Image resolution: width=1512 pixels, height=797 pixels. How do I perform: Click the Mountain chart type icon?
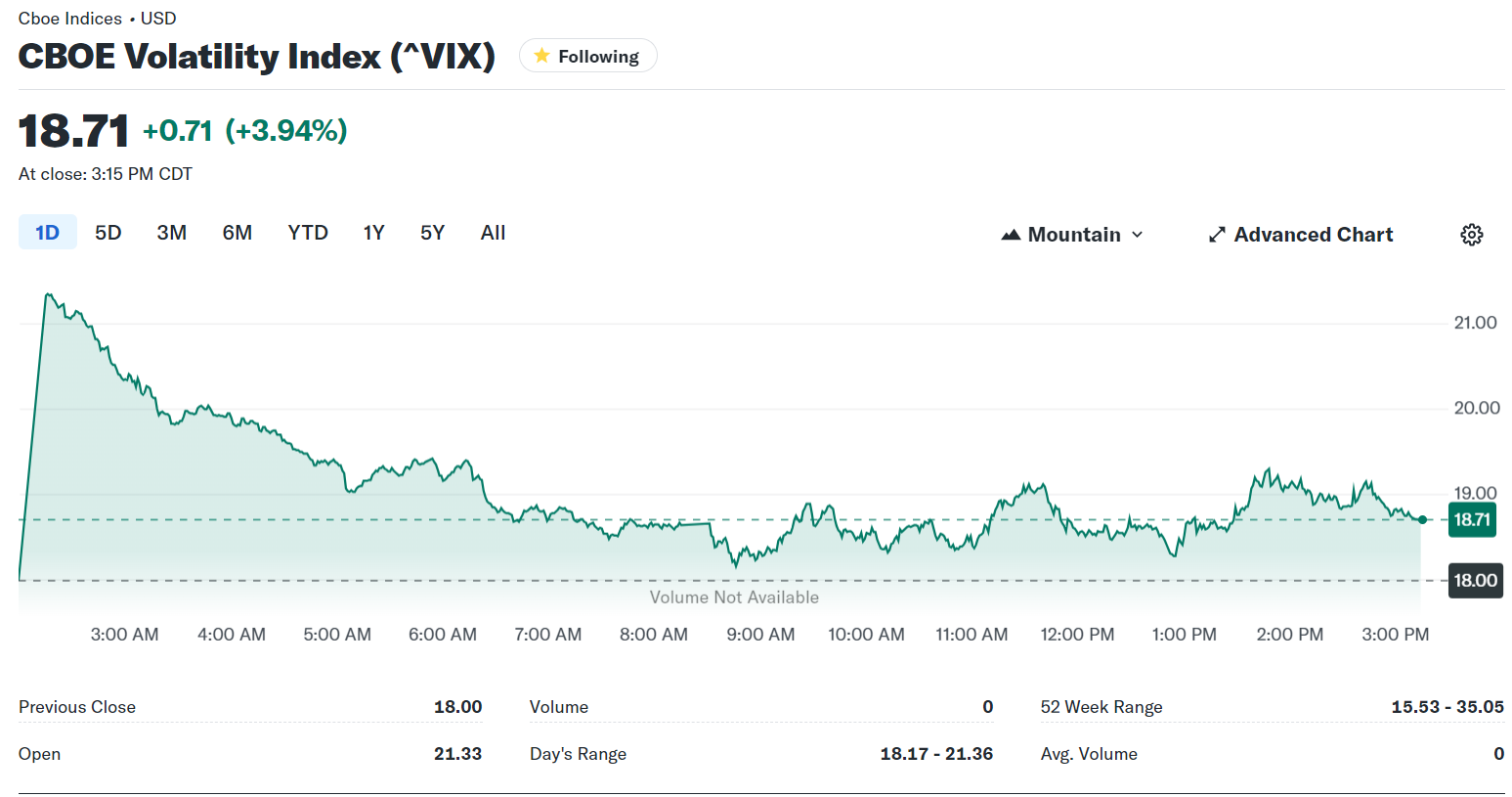tap(1011, 235)
